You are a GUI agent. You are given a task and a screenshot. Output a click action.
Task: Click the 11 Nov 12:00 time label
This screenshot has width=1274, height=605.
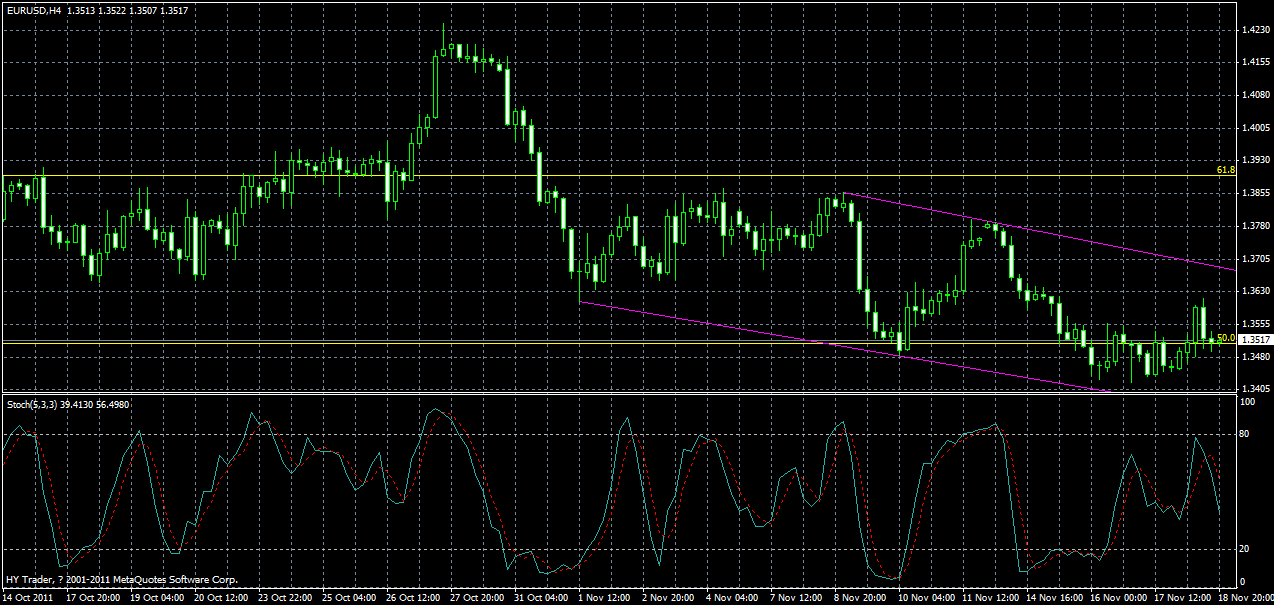990,598
